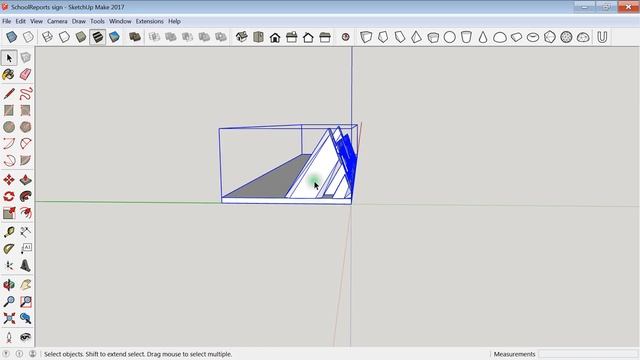
Task: Select the Rectangle tool
Action: (9, 110)
